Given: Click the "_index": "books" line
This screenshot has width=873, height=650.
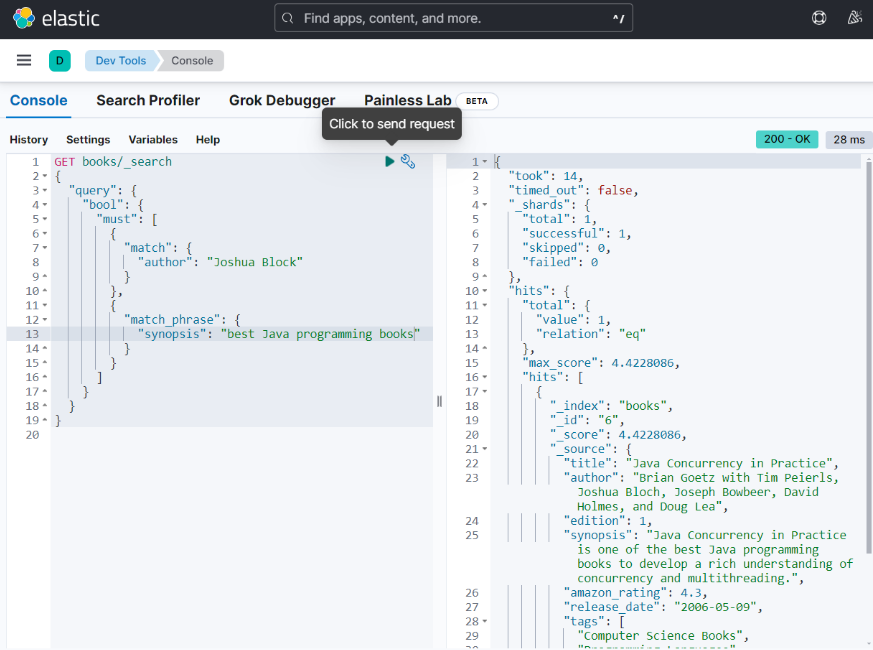Looking at the screenshot, I should point(611,406).
